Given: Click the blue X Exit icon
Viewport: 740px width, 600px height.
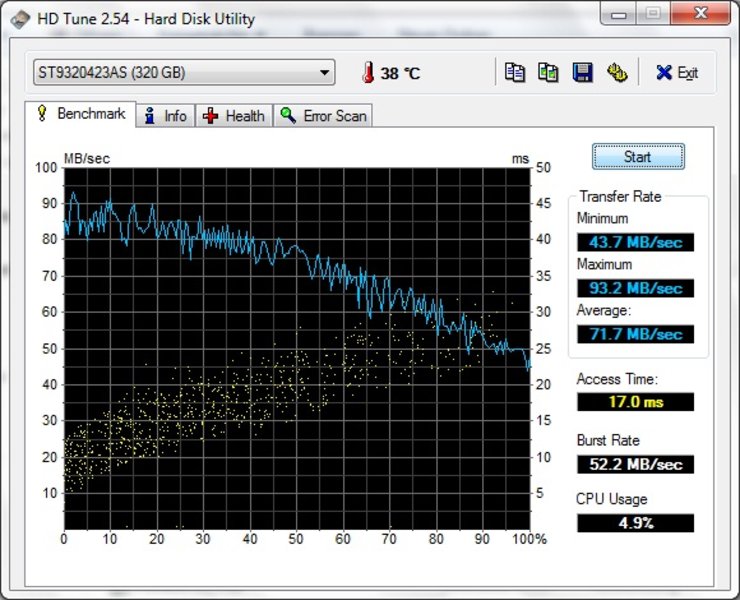Looking at the screenshot, I should point(664,73).
